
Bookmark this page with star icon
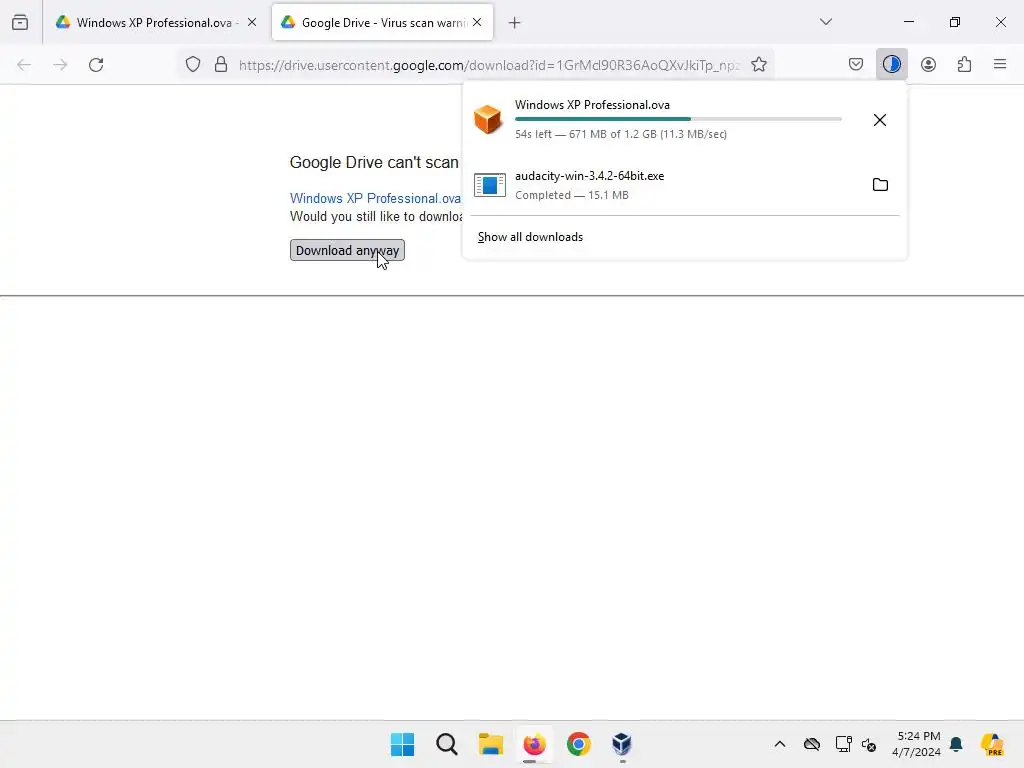759,65
